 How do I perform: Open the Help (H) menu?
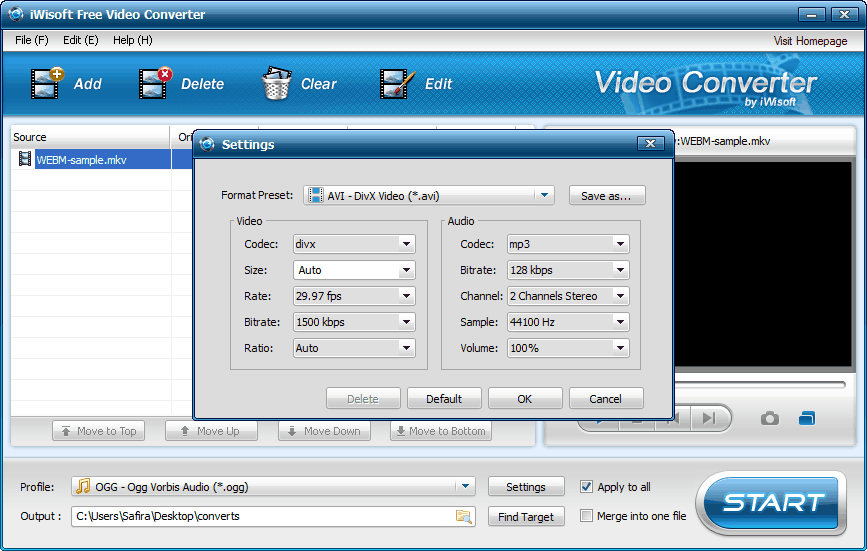point(133,40)
